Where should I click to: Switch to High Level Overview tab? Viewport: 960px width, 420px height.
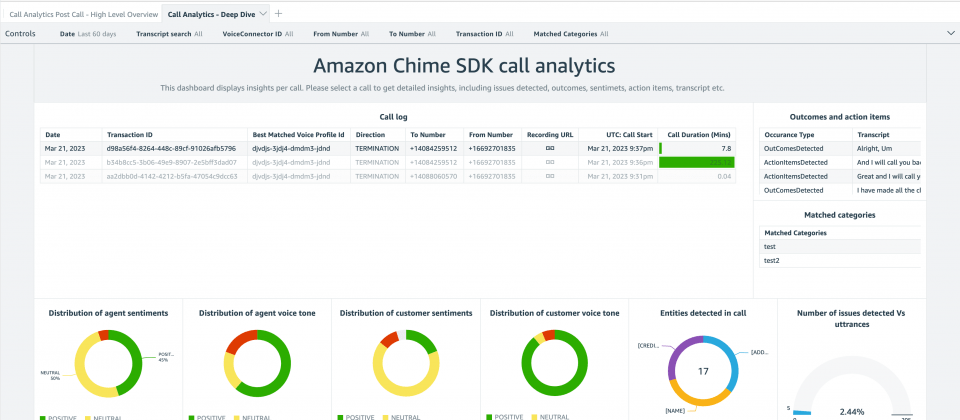click(82, 14)
